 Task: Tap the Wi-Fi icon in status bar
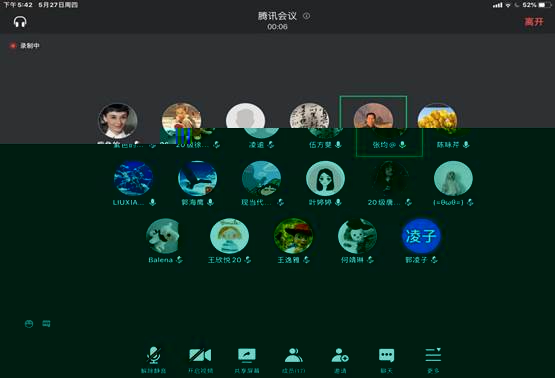[x=508, y=5]
